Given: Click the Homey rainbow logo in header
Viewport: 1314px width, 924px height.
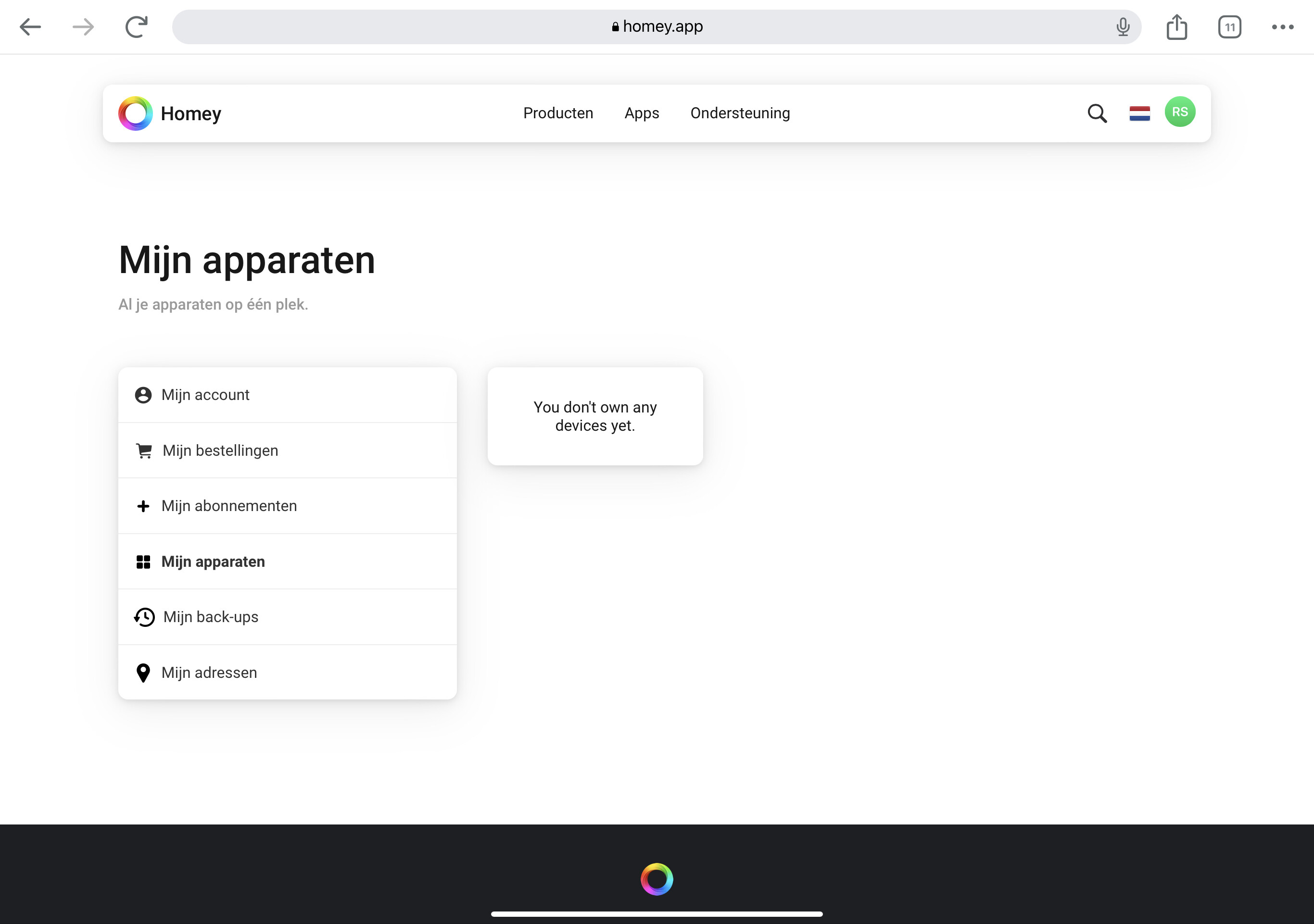Looking at the screenshot, I should click(136, 113).
